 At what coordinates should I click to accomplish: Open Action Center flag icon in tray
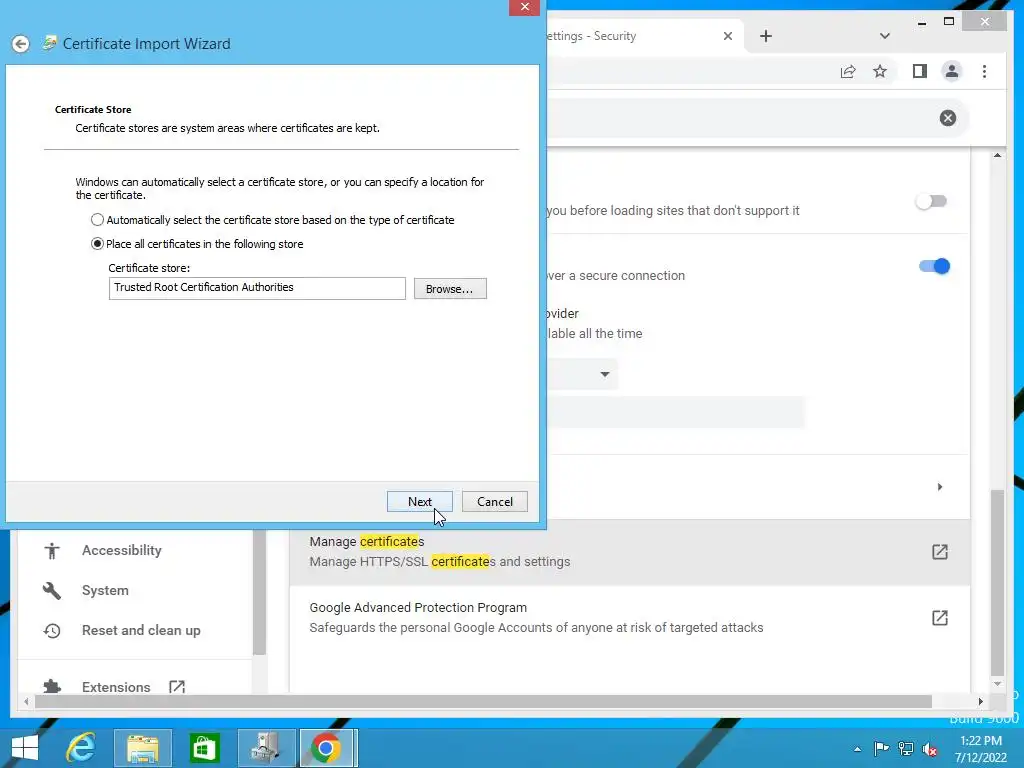[881, 748]
